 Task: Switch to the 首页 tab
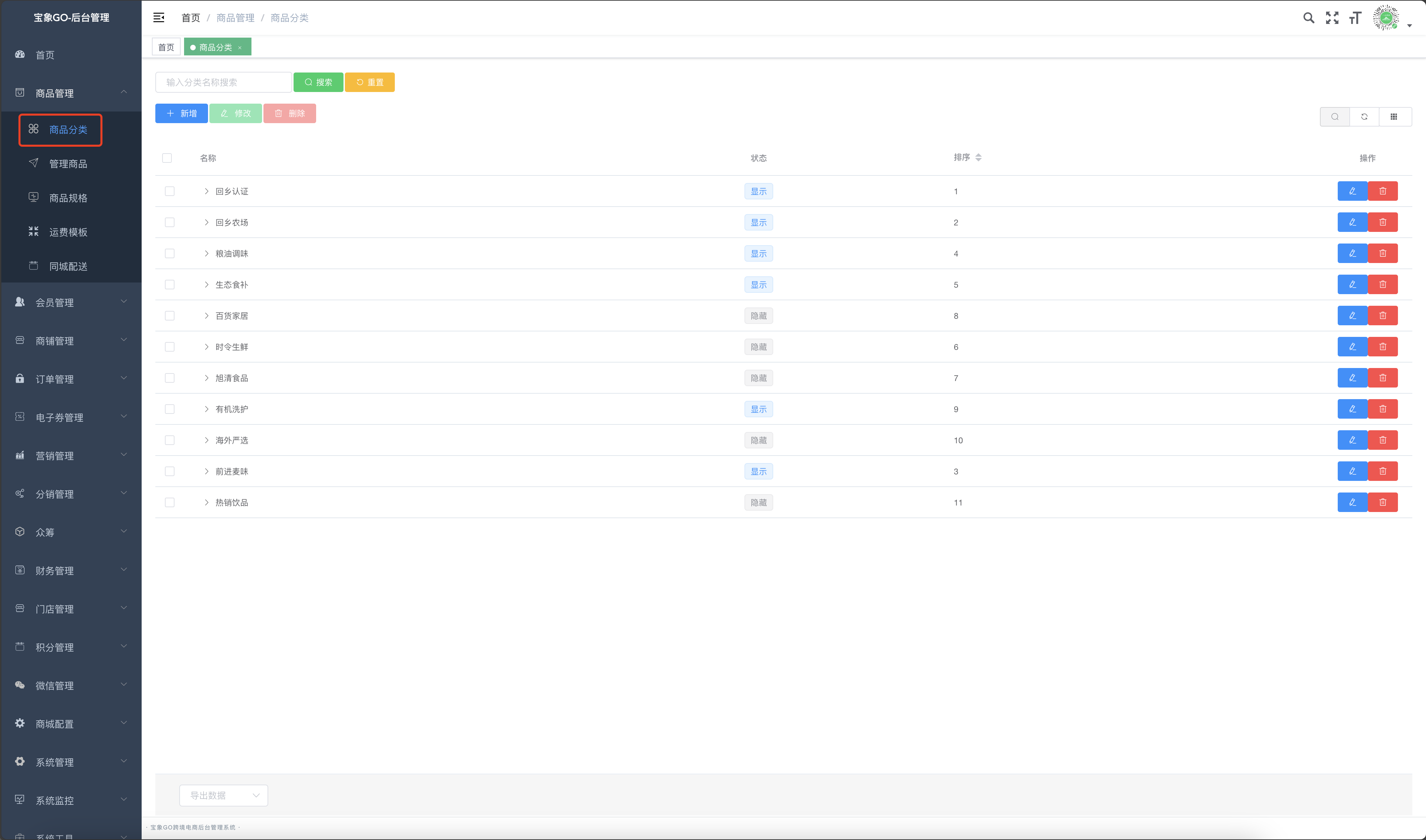[x=166, y=48]
